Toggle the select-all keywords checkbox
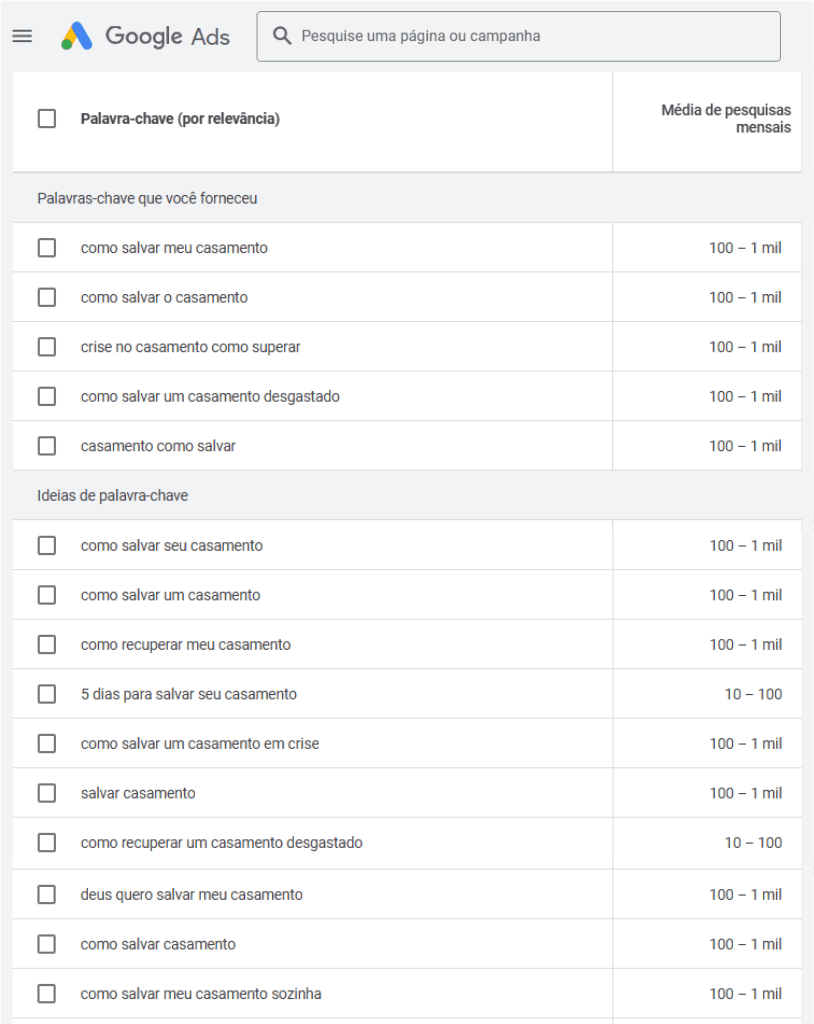This screenshot has width=814, height=1024. point(47,119)
